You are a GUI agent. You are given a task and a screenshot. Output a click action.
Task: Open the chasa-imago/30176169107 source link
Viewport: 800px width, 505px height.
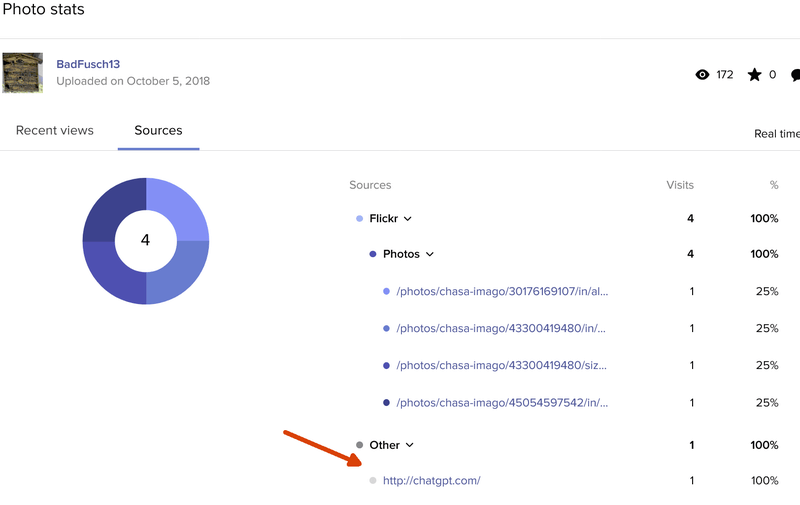click(502, 292)
